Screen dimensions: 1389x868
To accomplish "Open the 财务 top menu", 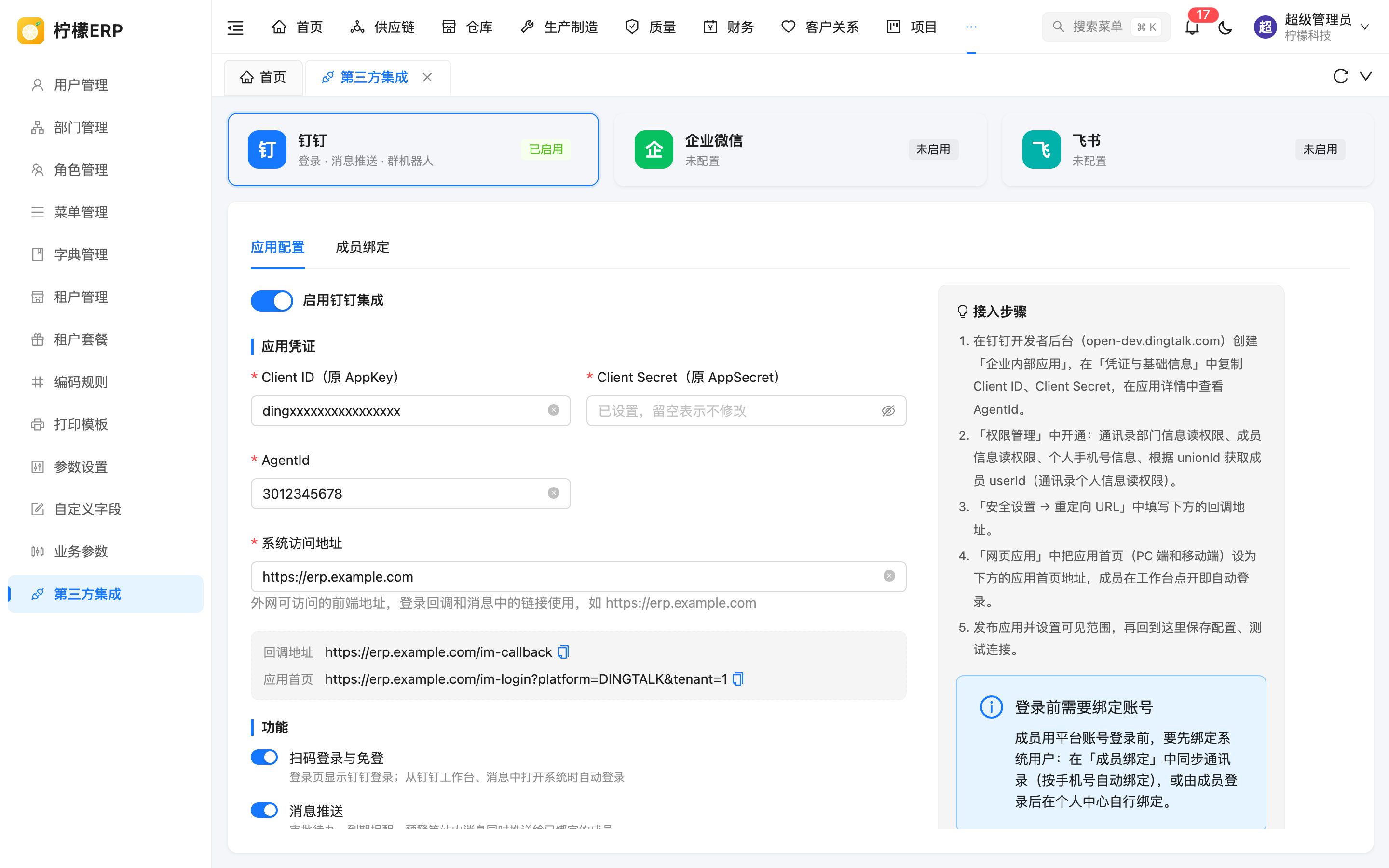I will click(x=728, y=27).
